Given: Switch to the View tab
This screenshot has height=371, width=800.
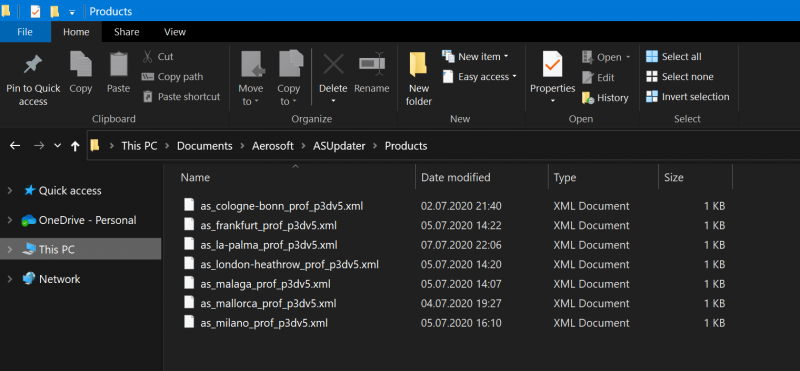Looking at the screenshot, I should click(175, 32).
